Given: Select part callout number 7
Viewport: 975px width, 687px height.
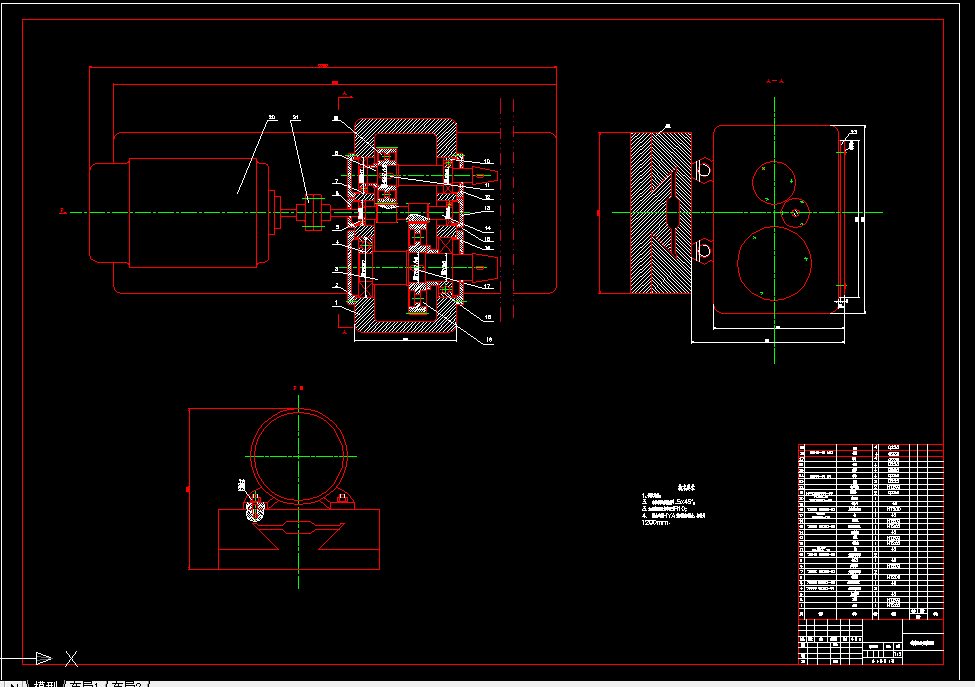Looking at the screenshot, I should (336, 182).
